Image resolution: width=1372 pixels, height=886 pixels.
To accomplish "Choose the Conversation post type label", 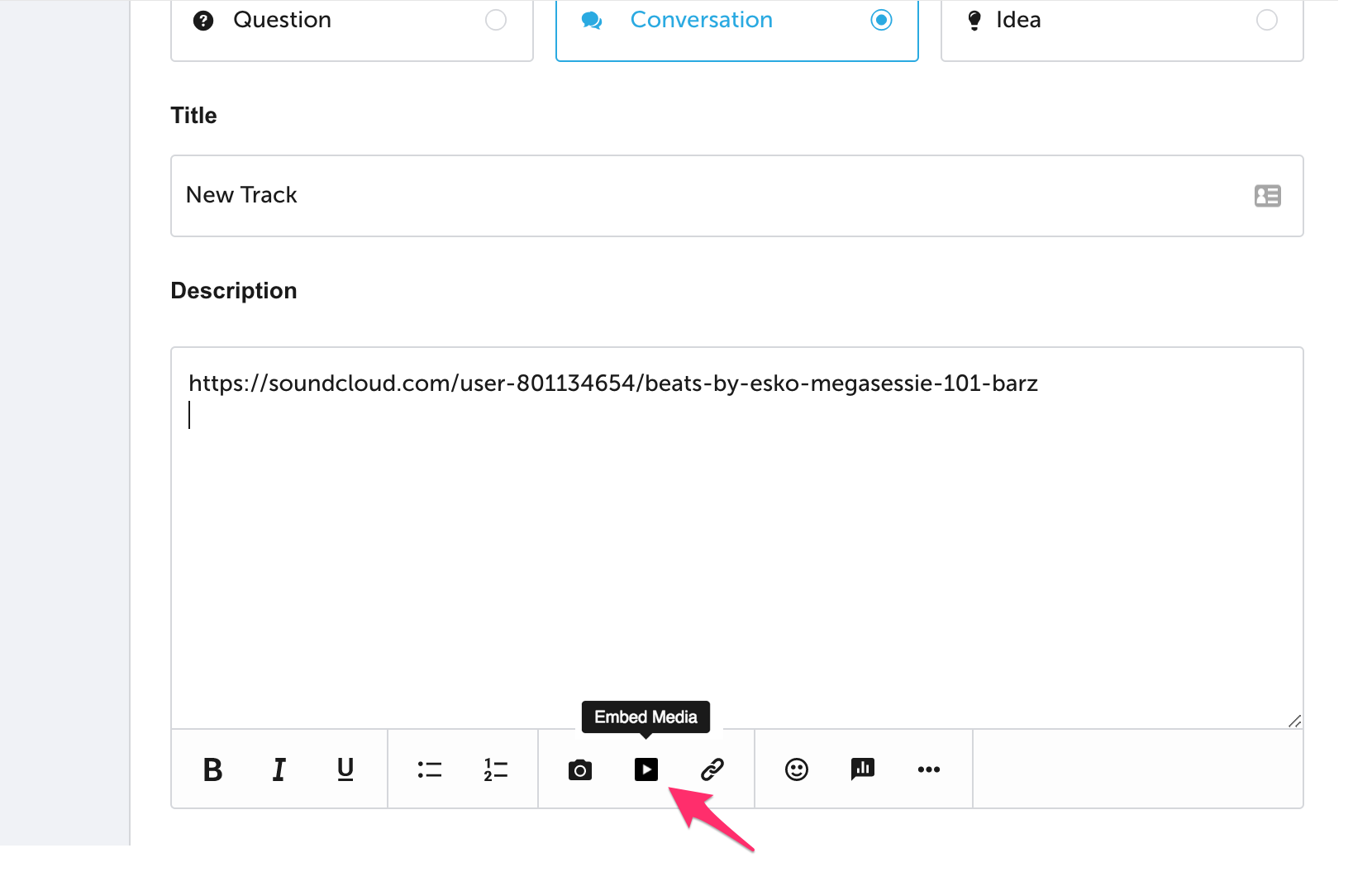I will [702, 20].
